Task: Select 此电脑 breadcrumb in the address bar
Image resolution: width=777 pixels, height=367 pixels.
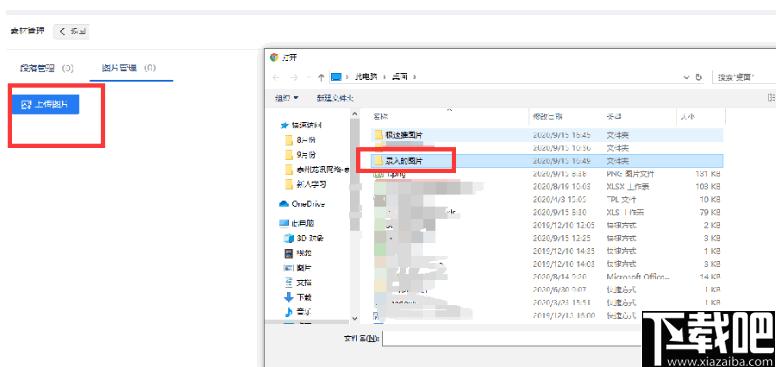Action: tap(366, 77)
